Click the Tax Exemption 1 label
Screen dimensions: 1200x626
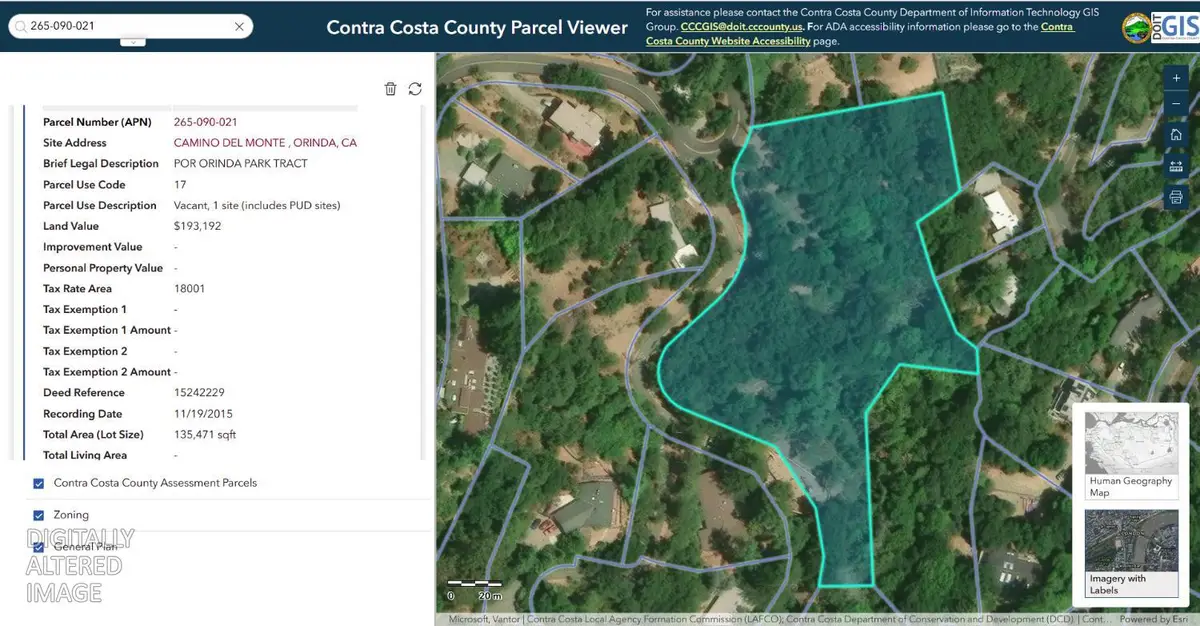point(85,309)
